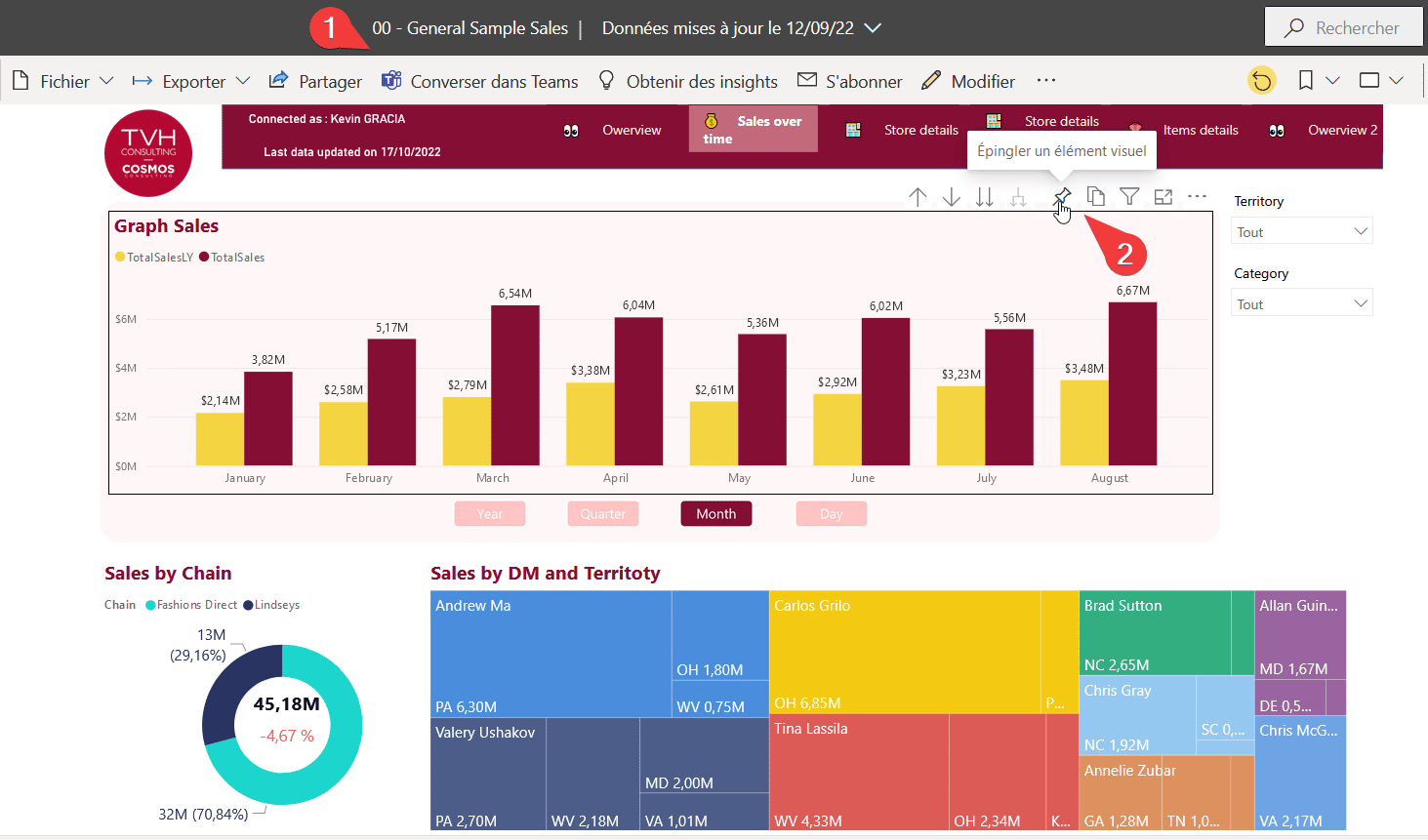Click the copy visual icon

point(1096,197)
